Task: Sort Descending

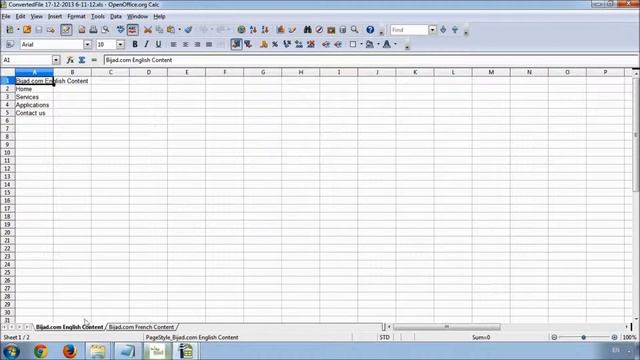Action: pyautogui.click(x=265, y=30)
